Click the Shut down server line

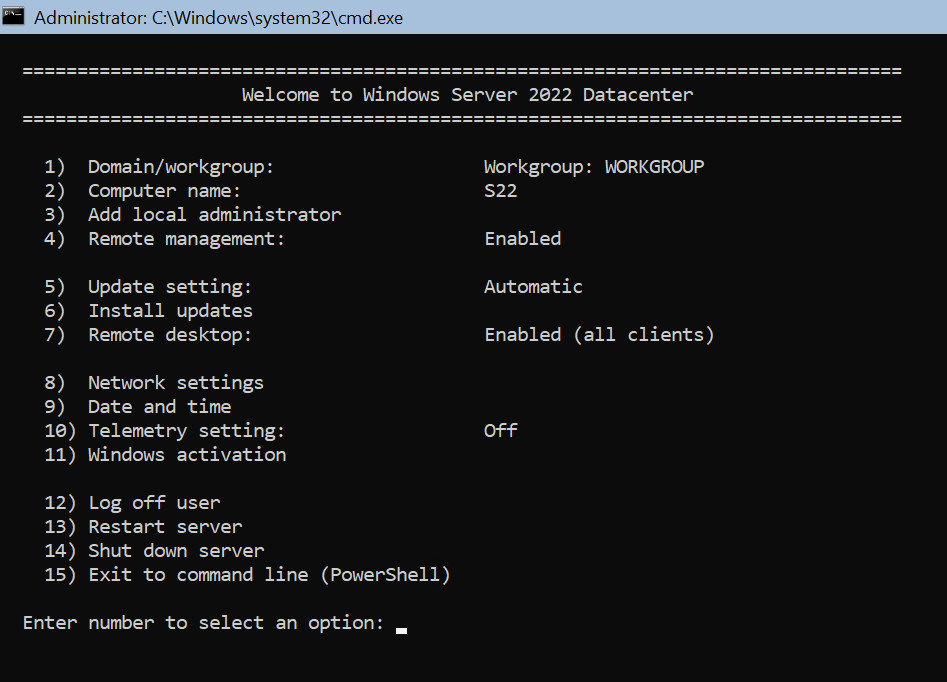click(153, 551)
